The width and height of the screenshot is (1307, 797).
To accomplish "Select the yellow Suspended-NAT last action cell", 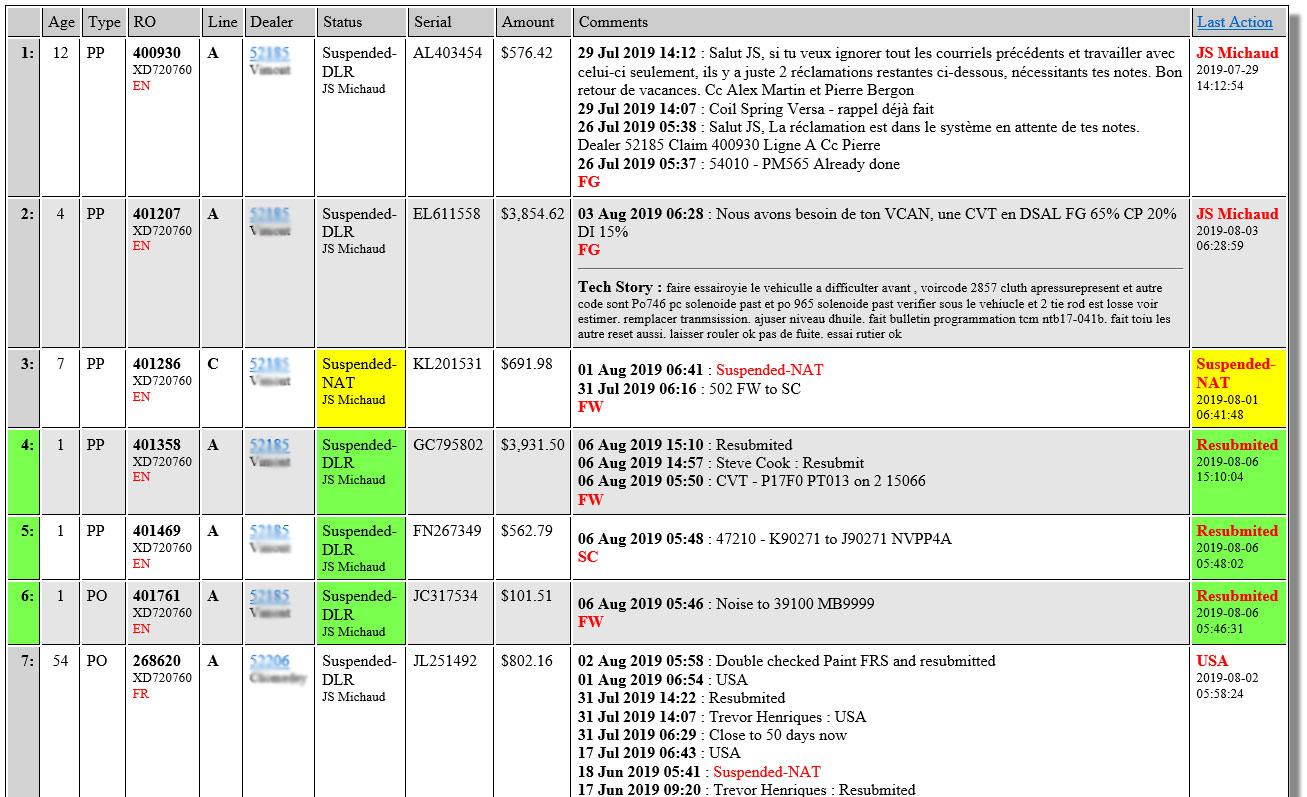I will 1238,386.
